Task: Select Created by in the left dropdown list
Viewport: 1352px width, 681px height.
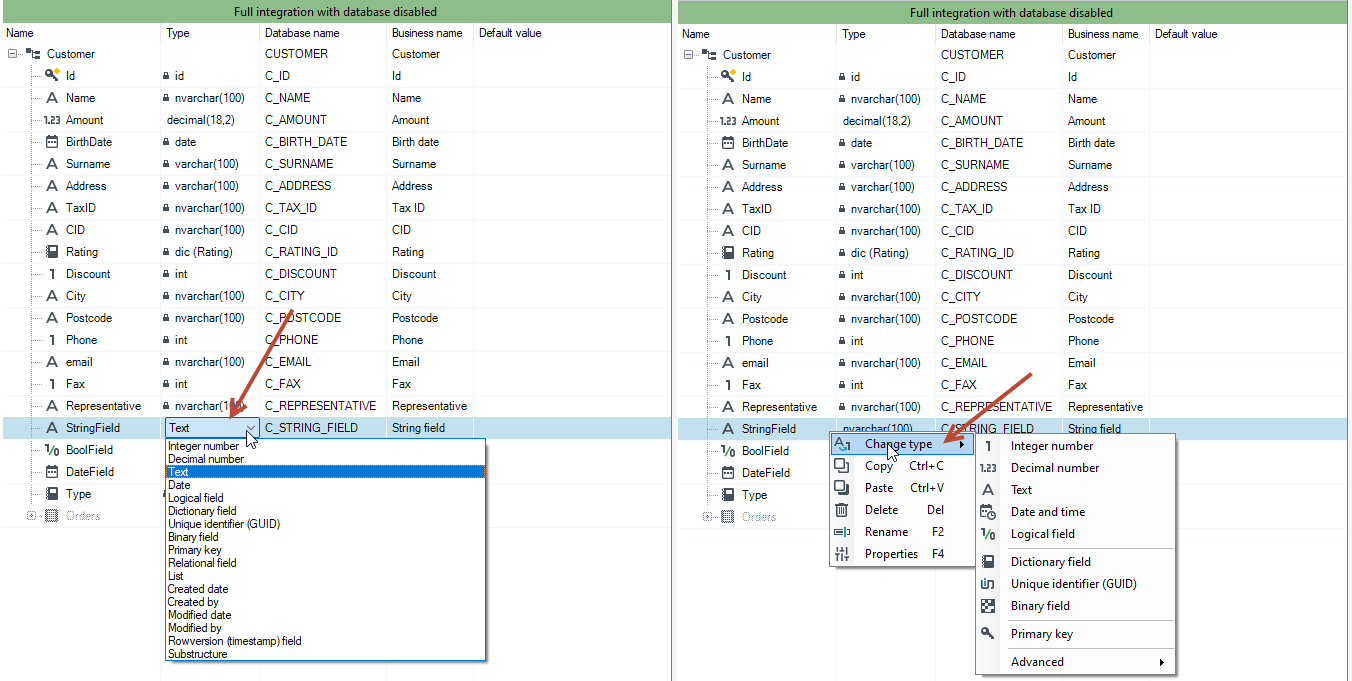Action: [325, 602]
